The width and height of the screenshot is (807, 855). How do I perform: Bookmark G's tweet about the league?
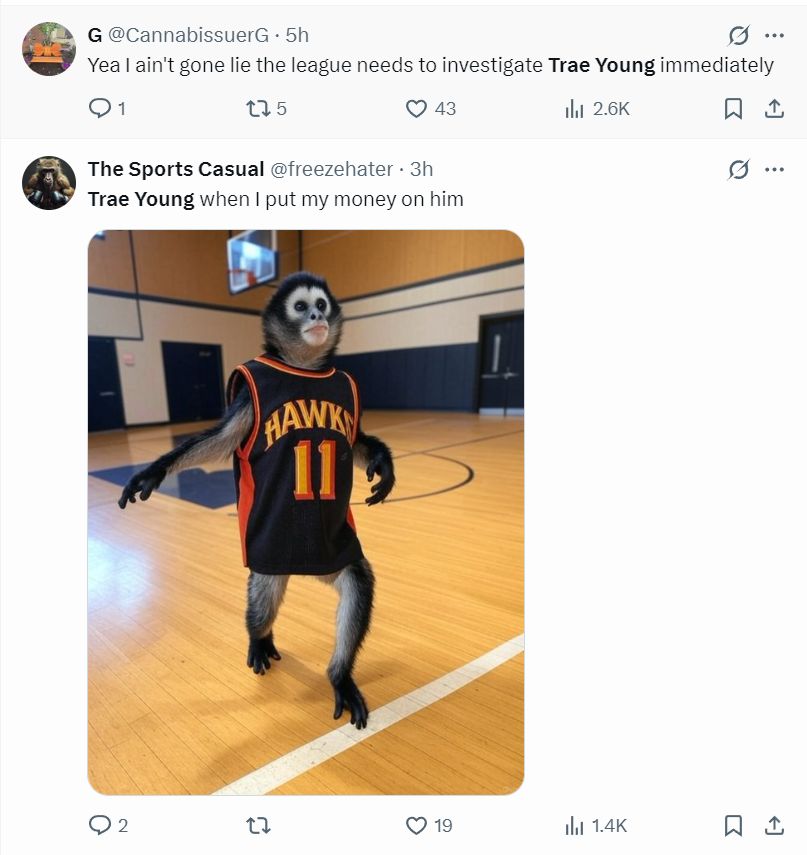point(733,109)
